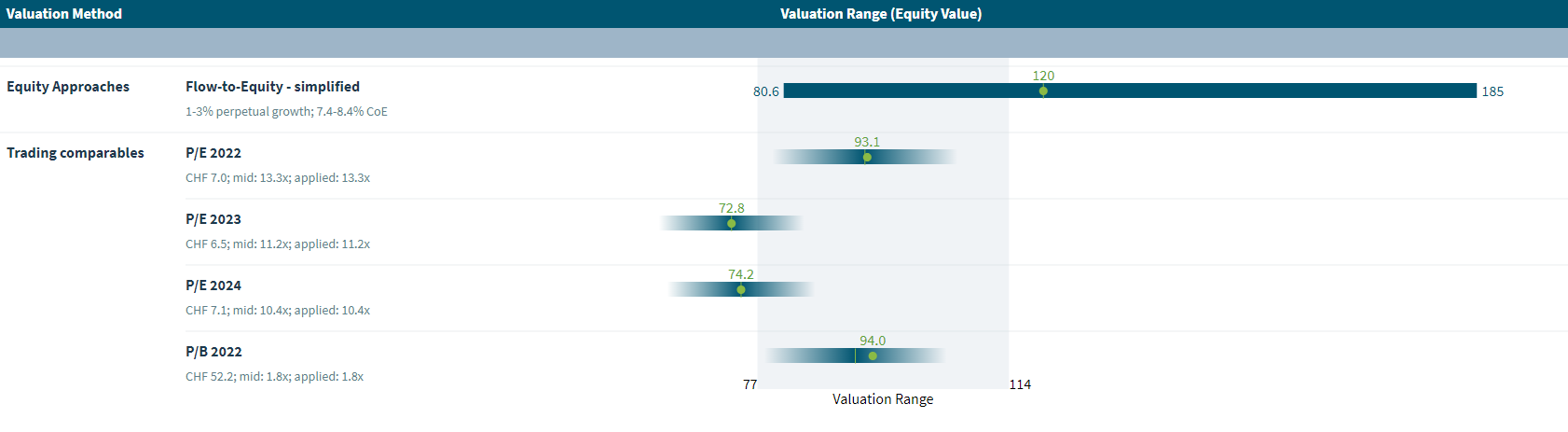Click the green dot under value 74.2
The image size is (1568, 432).
(x=741, y=290)
